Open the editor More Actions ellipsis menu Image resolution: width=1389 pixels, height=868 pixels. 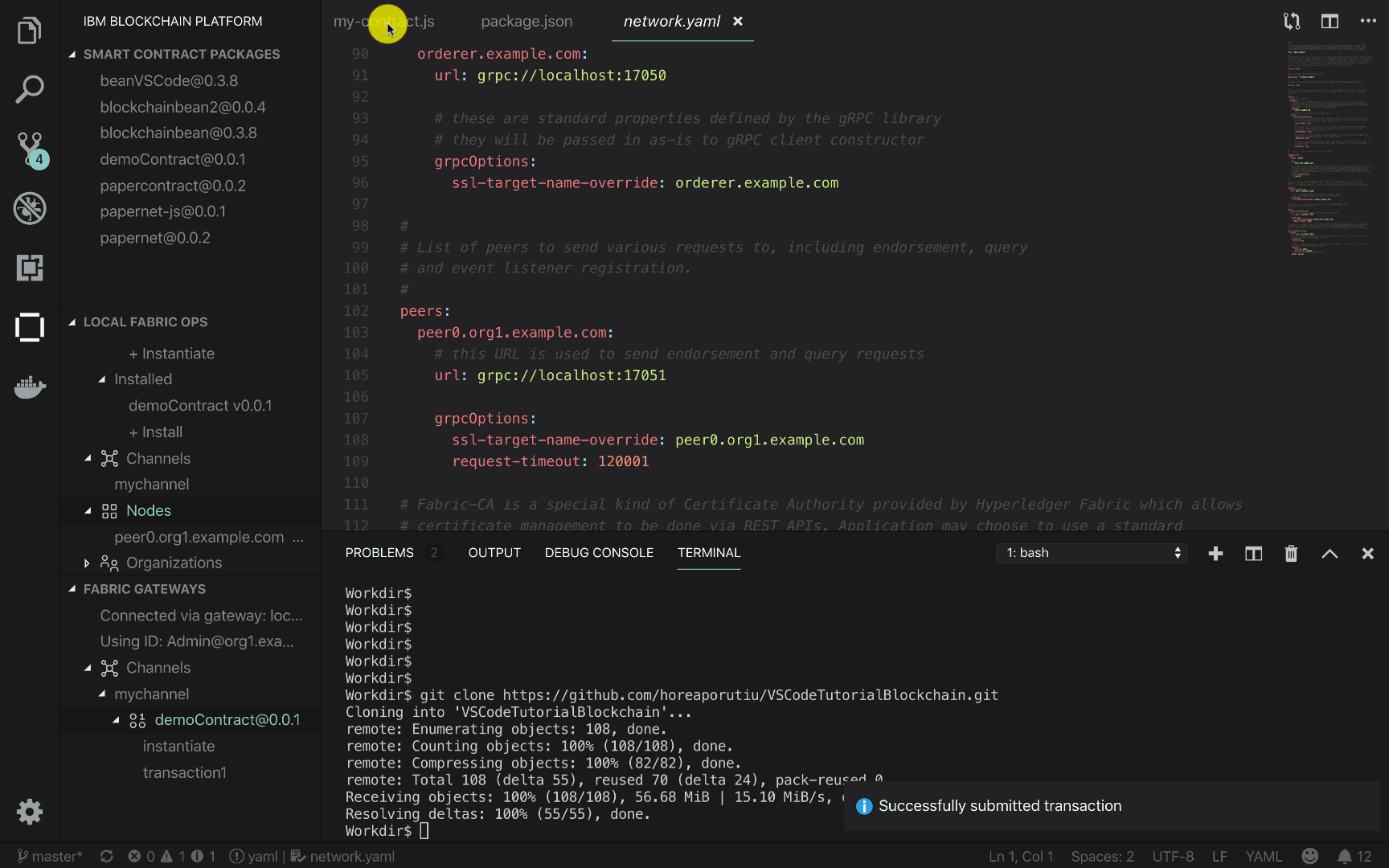tap(1368, 22)
